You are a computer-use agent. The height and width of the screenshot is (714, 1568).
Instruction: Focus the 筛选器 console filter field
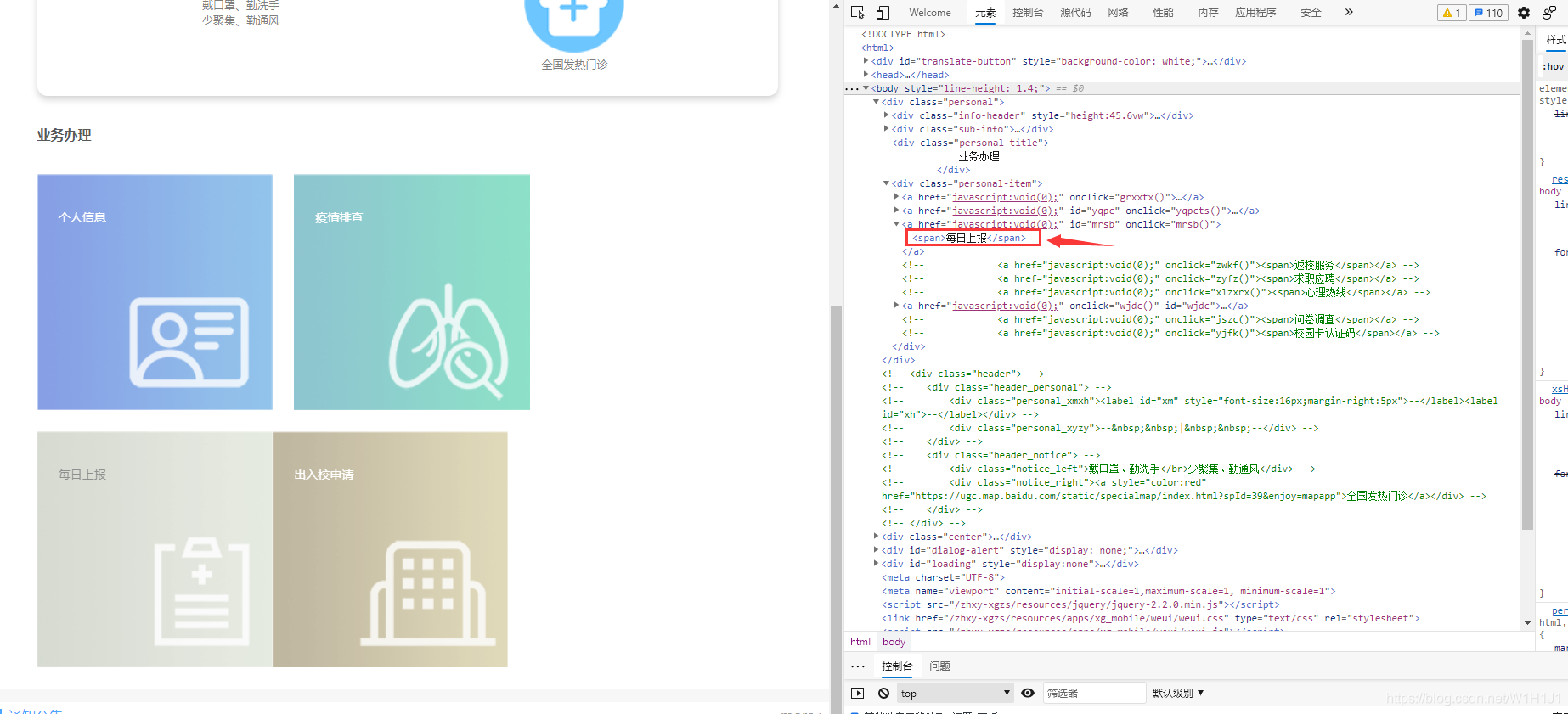click(x=1094, y=693)
